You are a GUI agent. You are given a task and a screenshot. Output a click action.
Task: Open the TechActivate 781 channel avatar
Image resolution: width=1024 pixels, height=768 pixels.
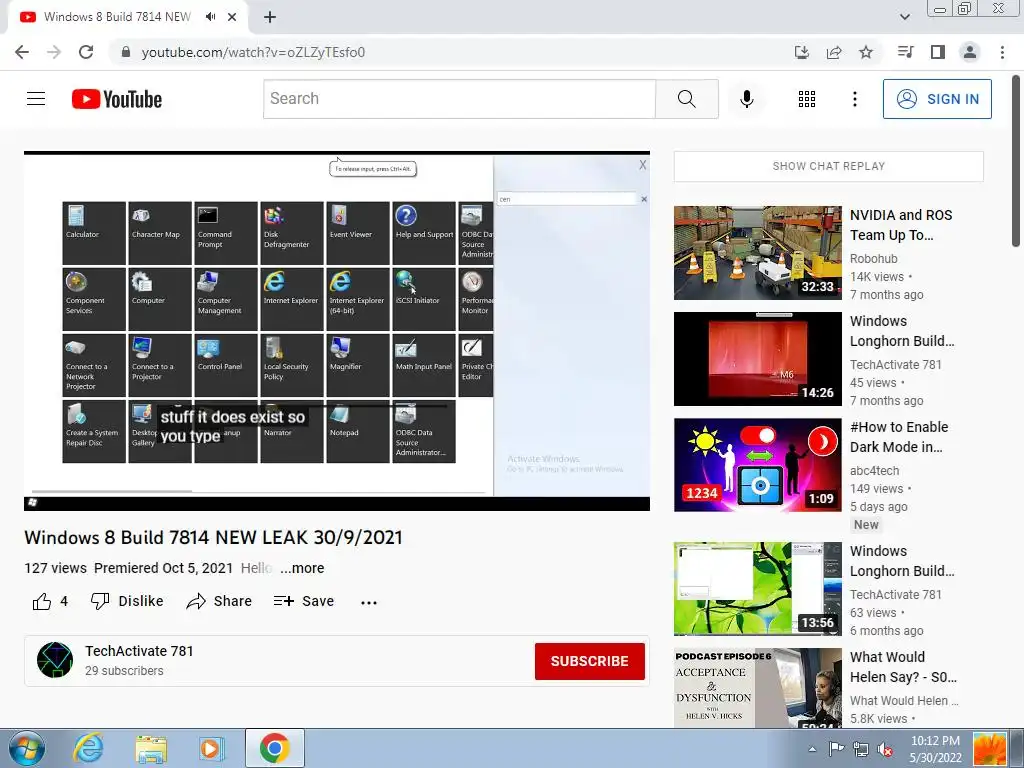pyautogui.click(x=55, y=660)
